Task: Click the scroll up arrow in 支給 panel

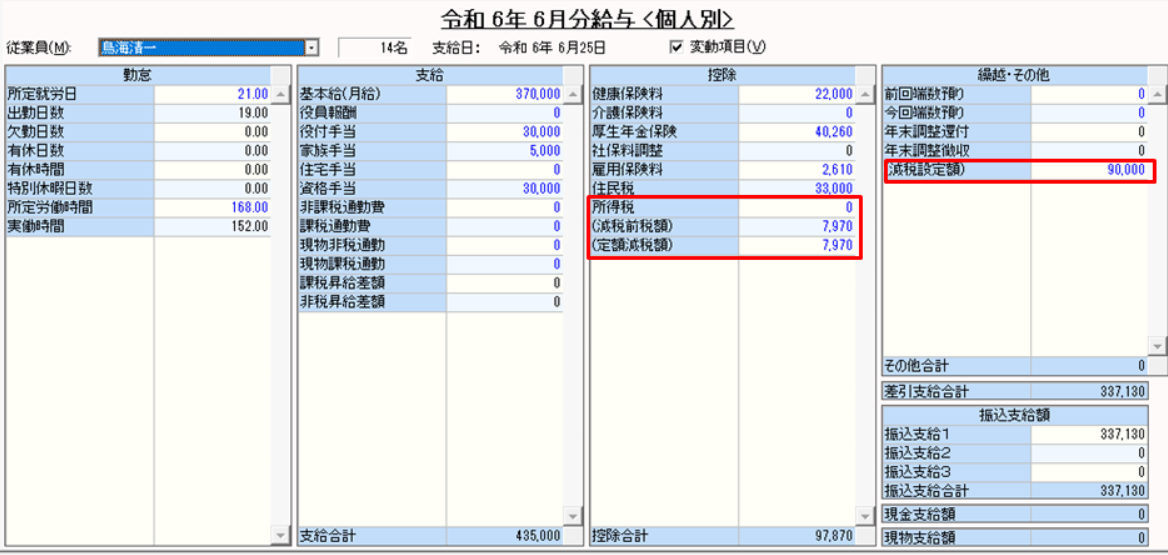Action: coord(573,94)
